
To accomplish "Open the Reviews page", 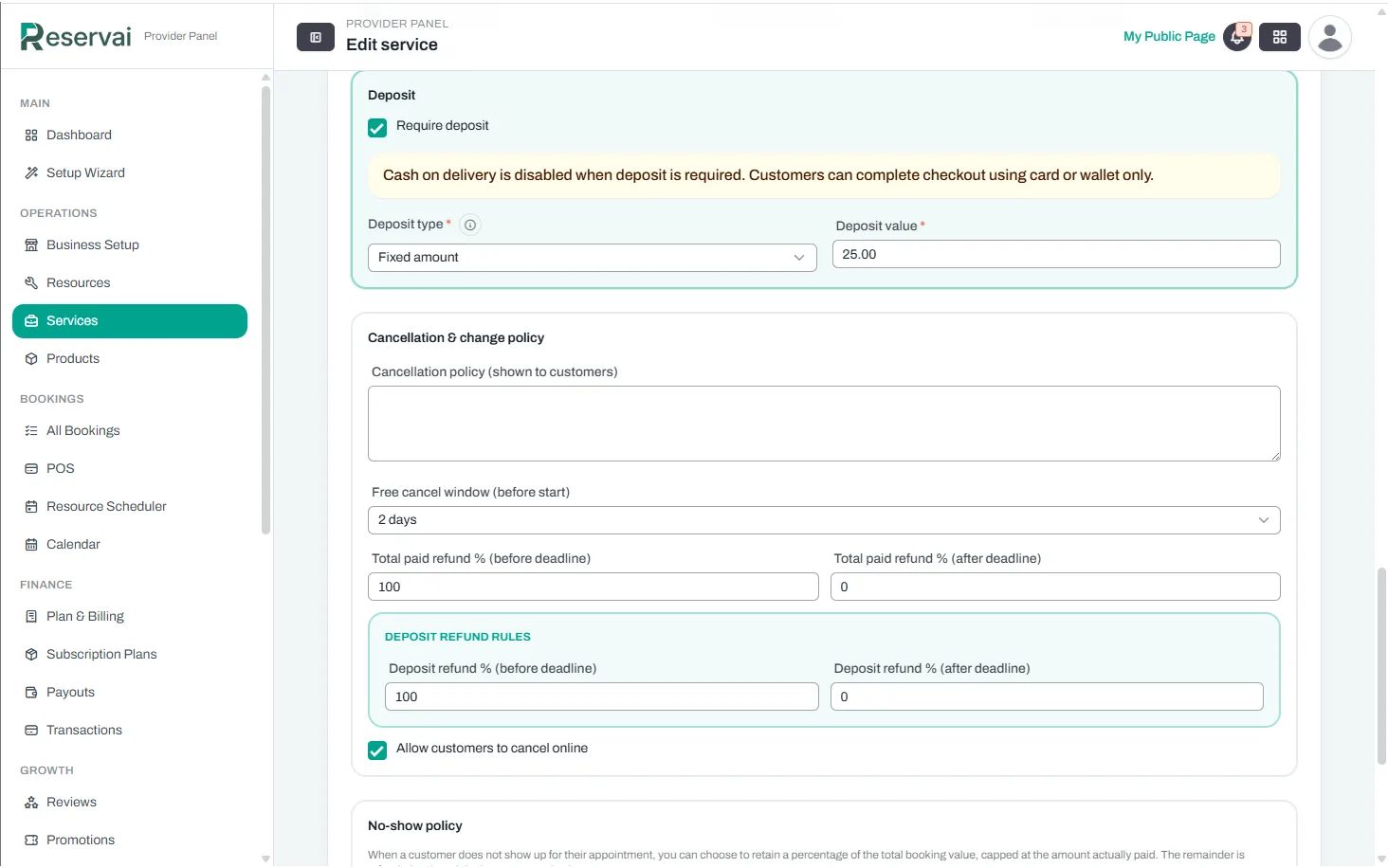I will [130, 803].
